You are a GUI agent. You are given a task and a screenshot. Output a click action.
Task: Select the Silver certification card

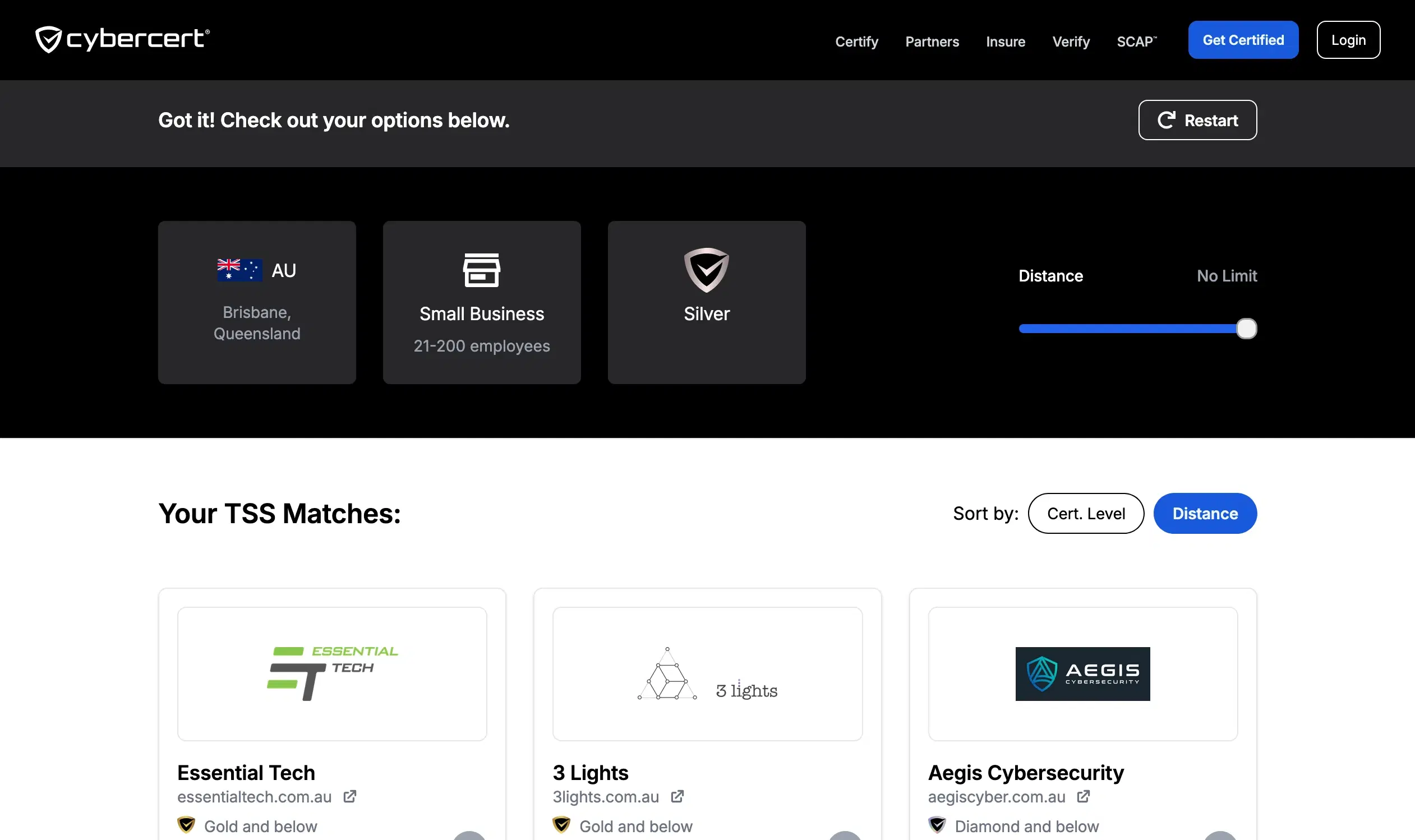[706, 302]
